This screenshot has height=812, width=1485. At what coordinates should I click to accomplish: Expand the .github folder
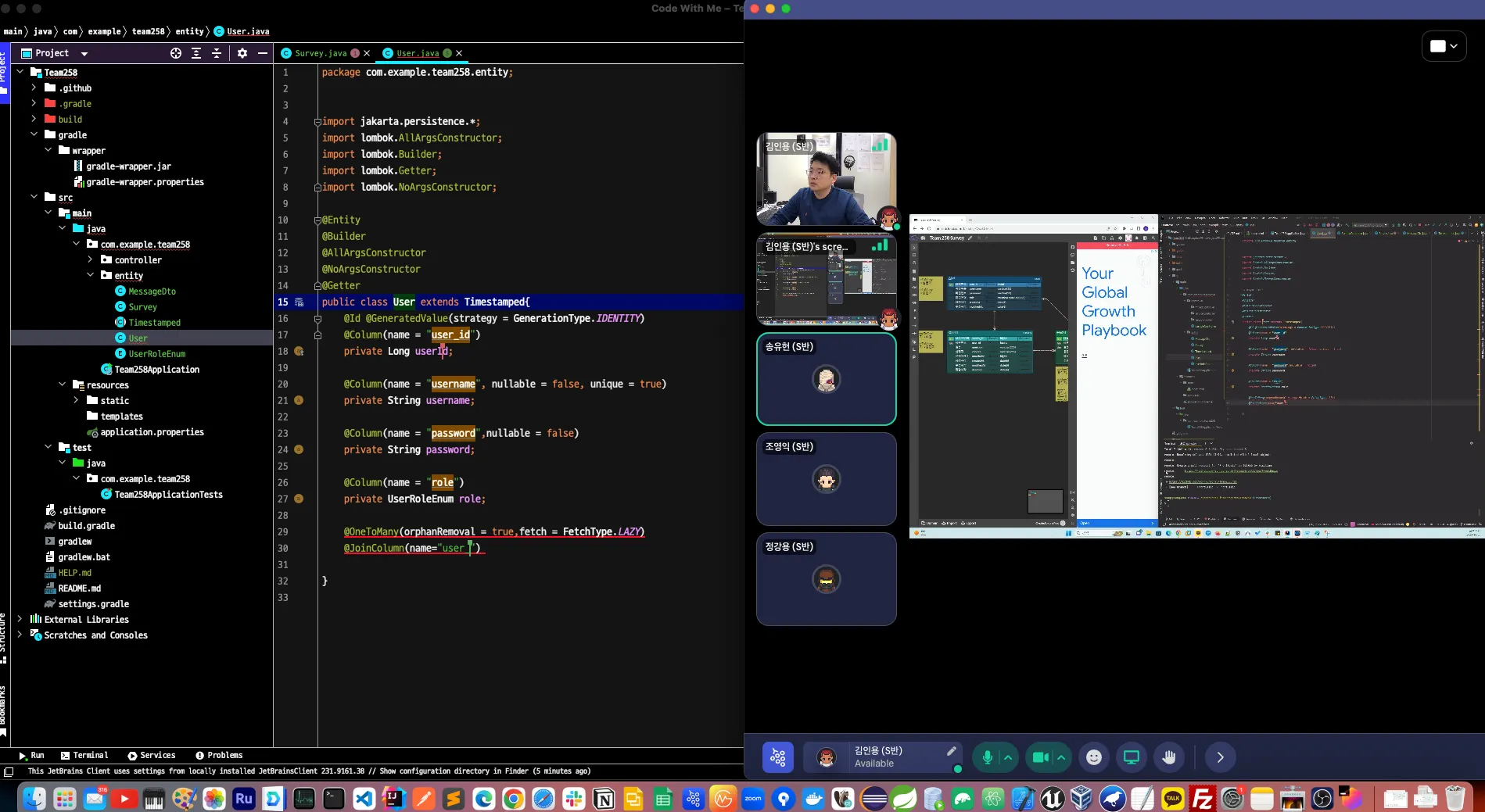(34, 88)
